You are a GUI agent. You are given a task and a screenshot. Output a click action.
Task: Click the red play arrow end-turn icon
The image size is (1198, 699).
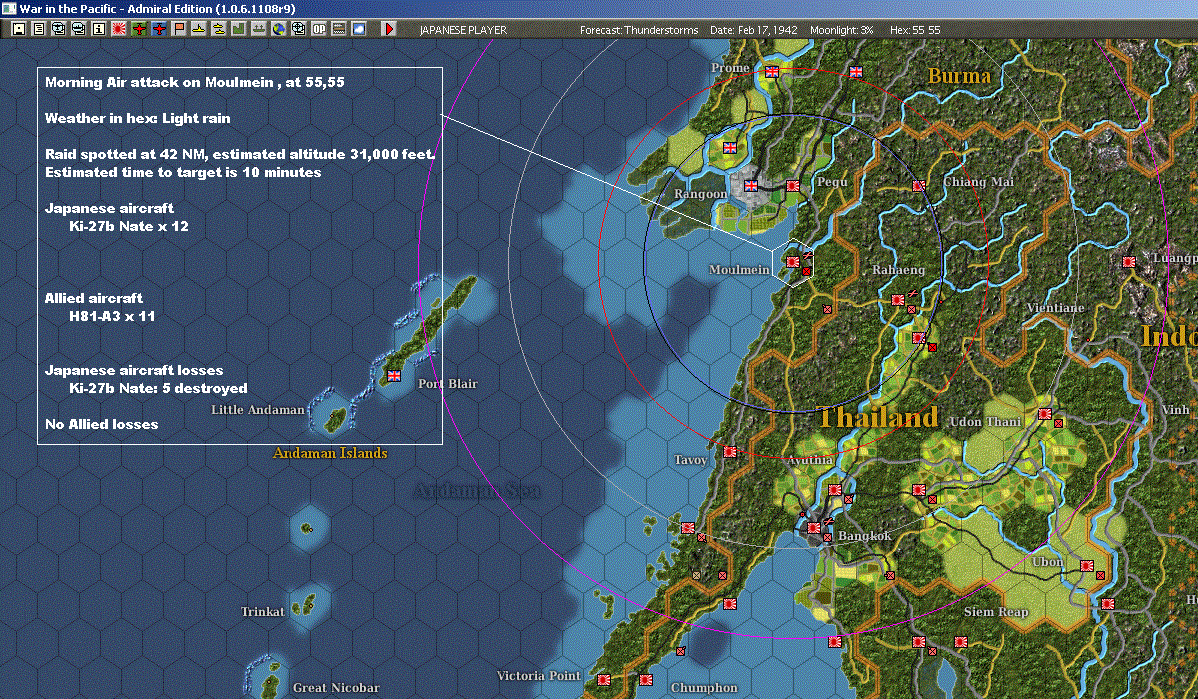pyautogui.click(x=389, y=29)
